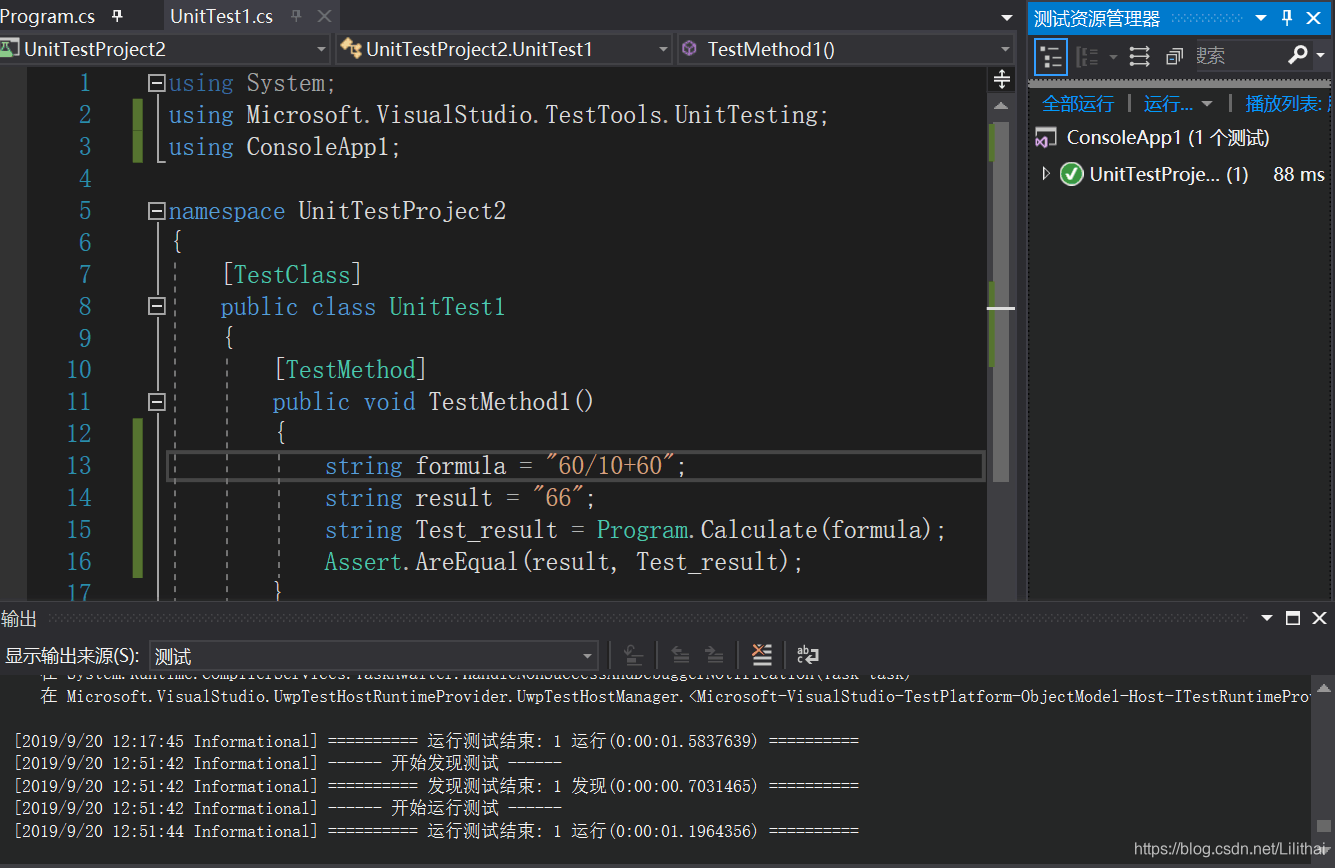Image resolution: width=1335 pixels, height=868 pixels.
Task: Click in the Test Explorer search box
Action: [1240, 56]
